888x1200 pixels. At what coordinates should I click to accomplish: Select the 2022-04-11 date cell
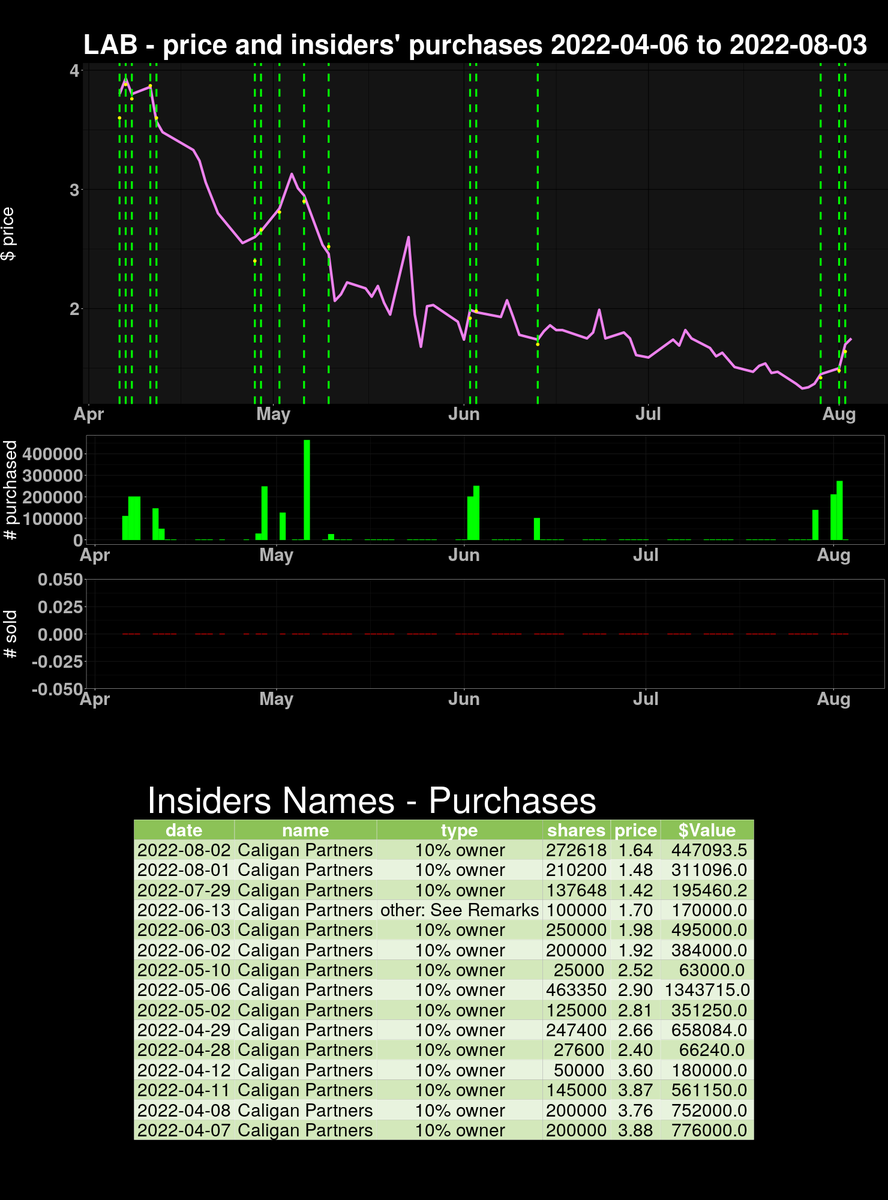(184, 1090)
